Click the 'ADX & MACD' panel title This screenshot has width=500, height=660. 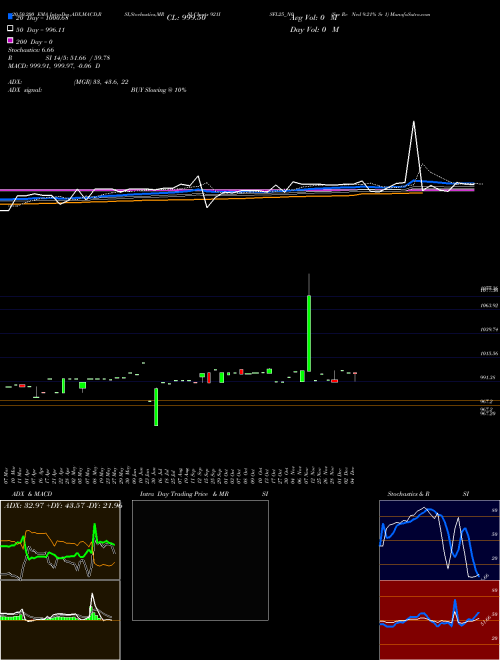coord(32,494)
